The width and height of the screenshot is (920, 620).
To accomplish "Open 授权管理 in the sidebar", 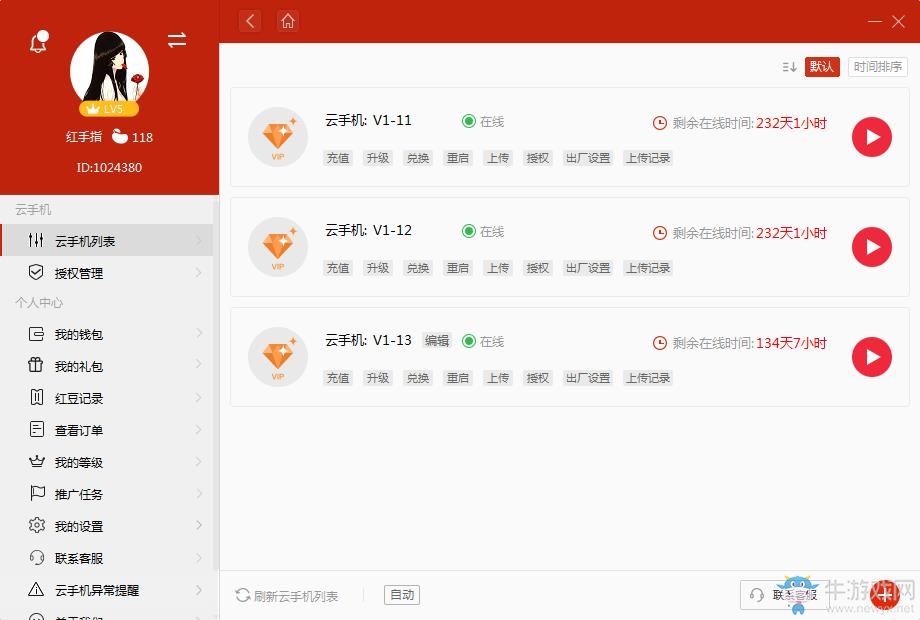I will (x=106, y=273).
